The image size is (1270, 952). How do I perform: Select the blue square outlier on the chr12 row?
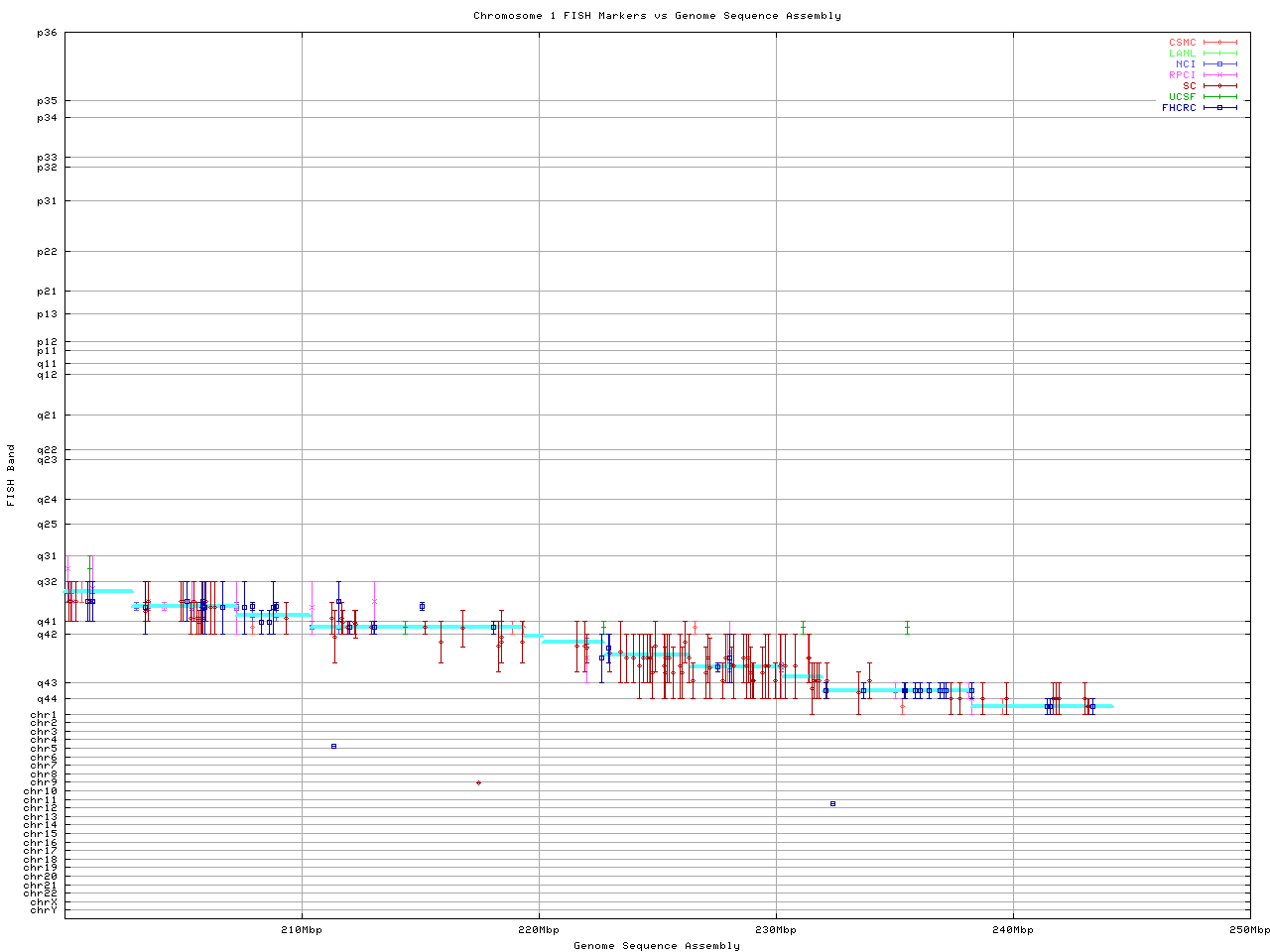(832, 803)
